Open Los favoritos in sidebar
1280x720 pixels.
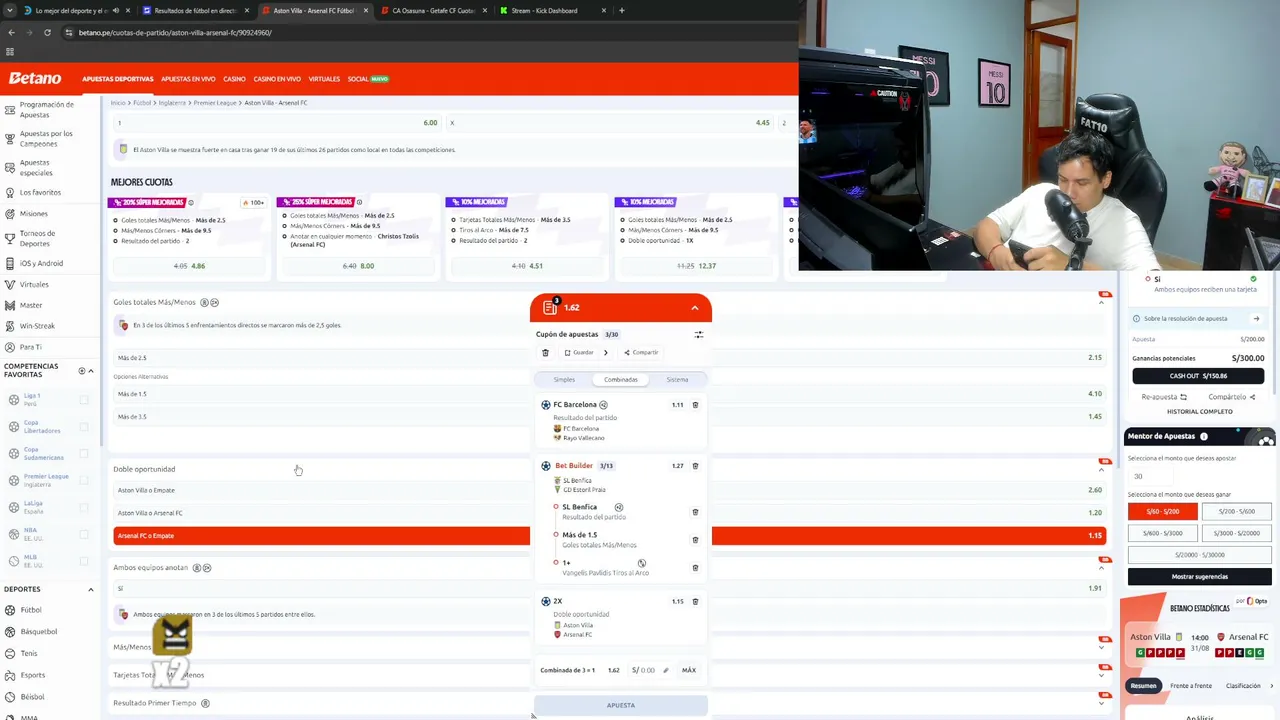pos(40,192)
